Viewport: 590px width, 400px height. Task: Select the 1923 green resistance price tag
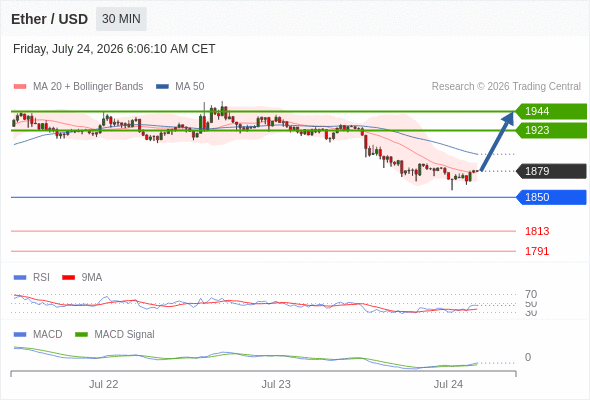[551, 130]
